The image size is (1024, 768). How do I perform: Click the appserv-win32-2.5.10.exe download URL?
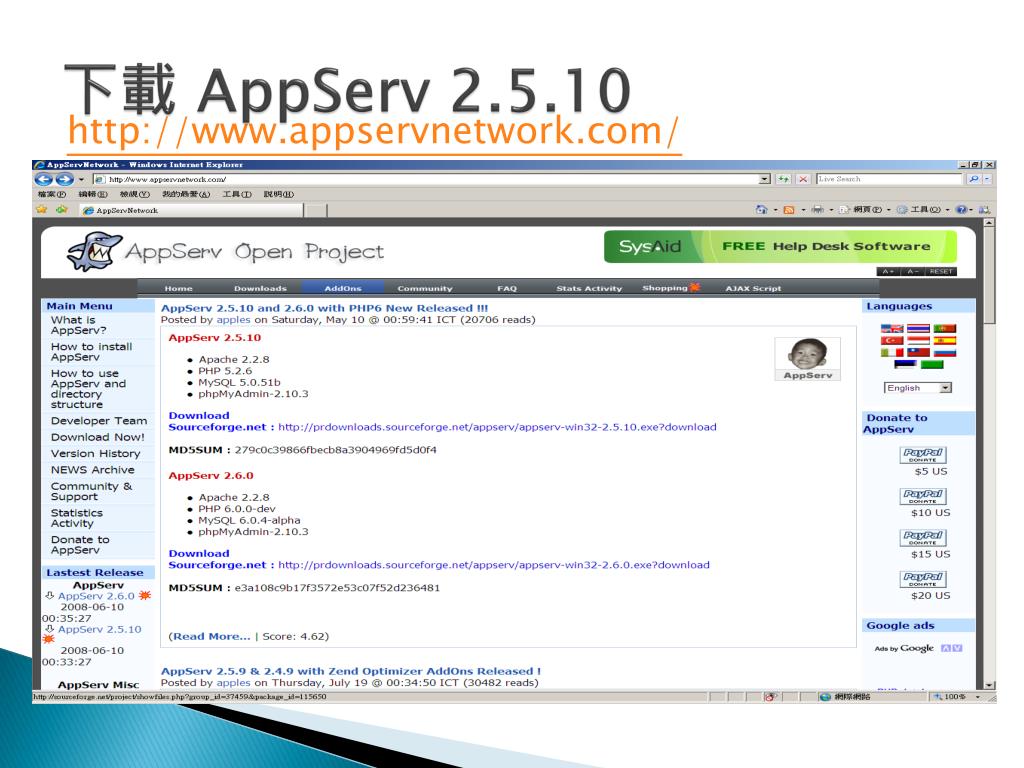[x=497, y=427]
